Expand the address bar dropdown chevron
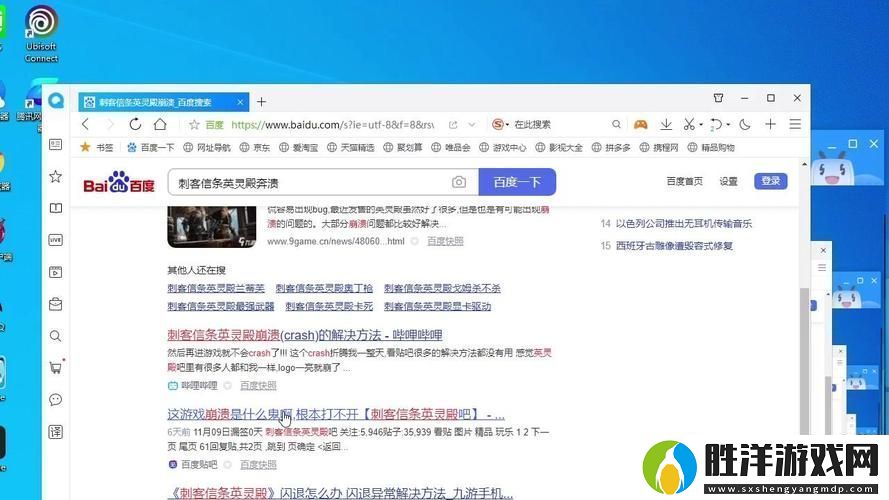889x500 pixels. click(472, 125)
